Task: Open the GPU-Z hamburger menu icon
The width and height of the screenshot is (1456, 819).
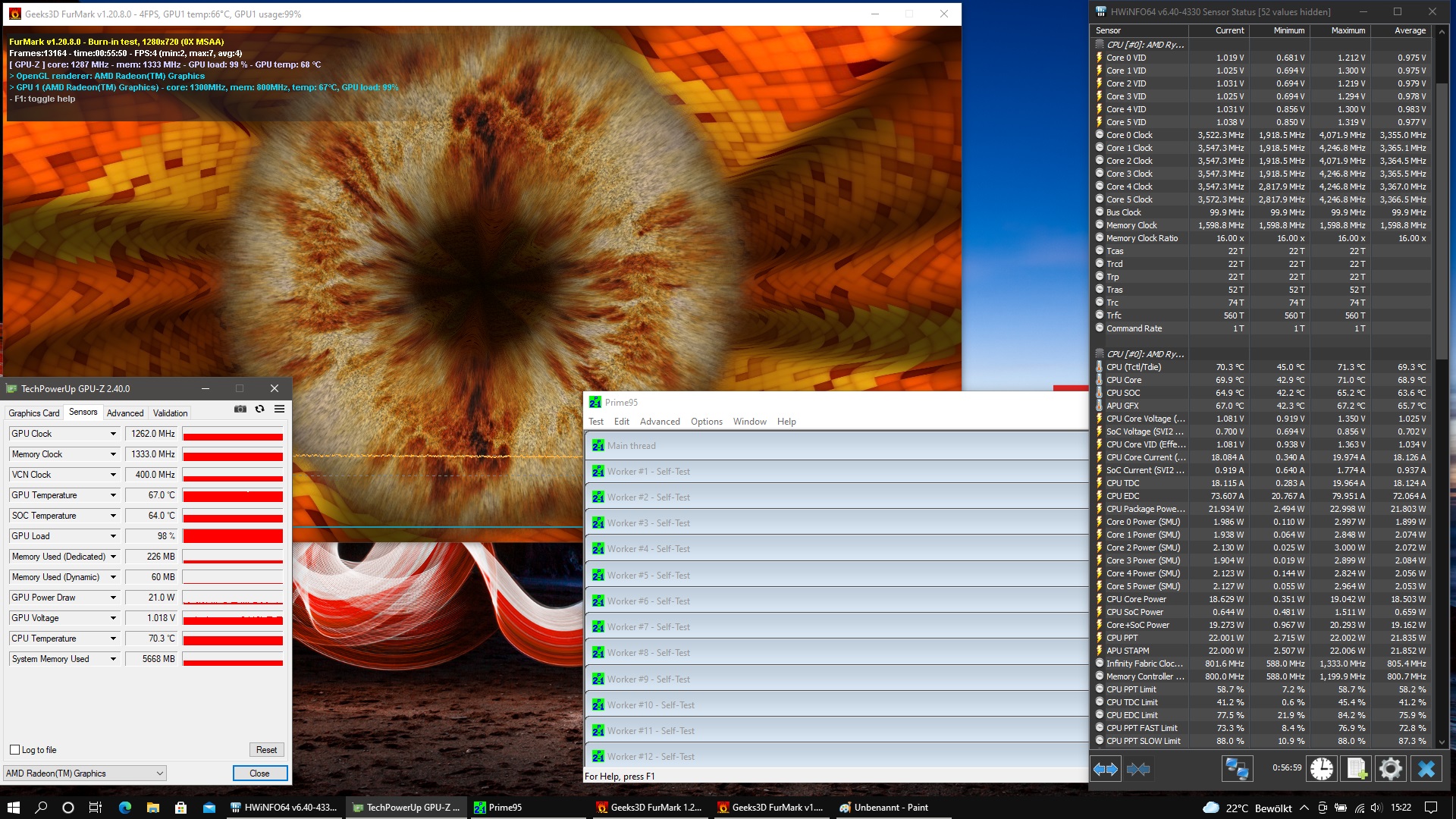Action: pos(279,409)
